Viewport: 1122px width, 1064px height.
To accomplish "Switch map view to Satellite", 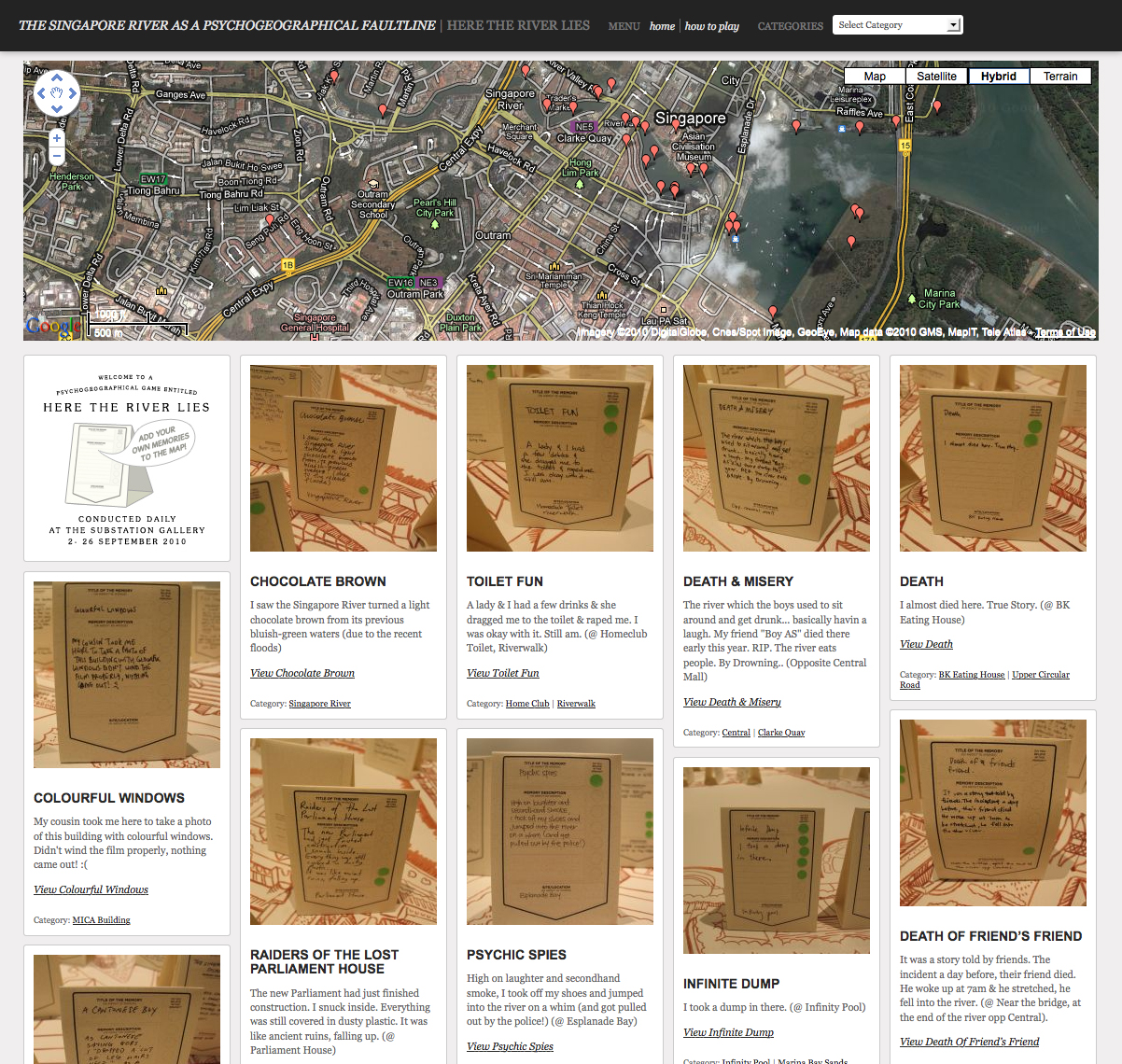I will (936, 77).
